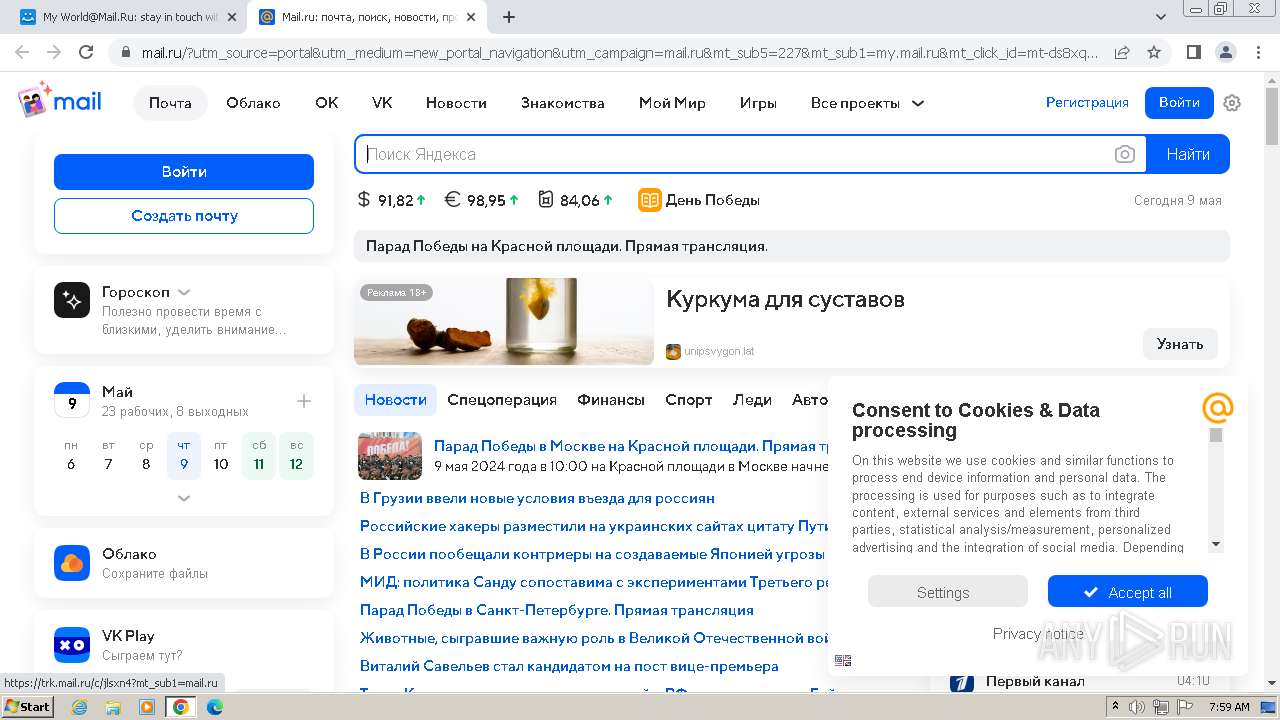Open the VK Play icon
The width and height of the screenshot is (1280, 720).
coord(72,645)
